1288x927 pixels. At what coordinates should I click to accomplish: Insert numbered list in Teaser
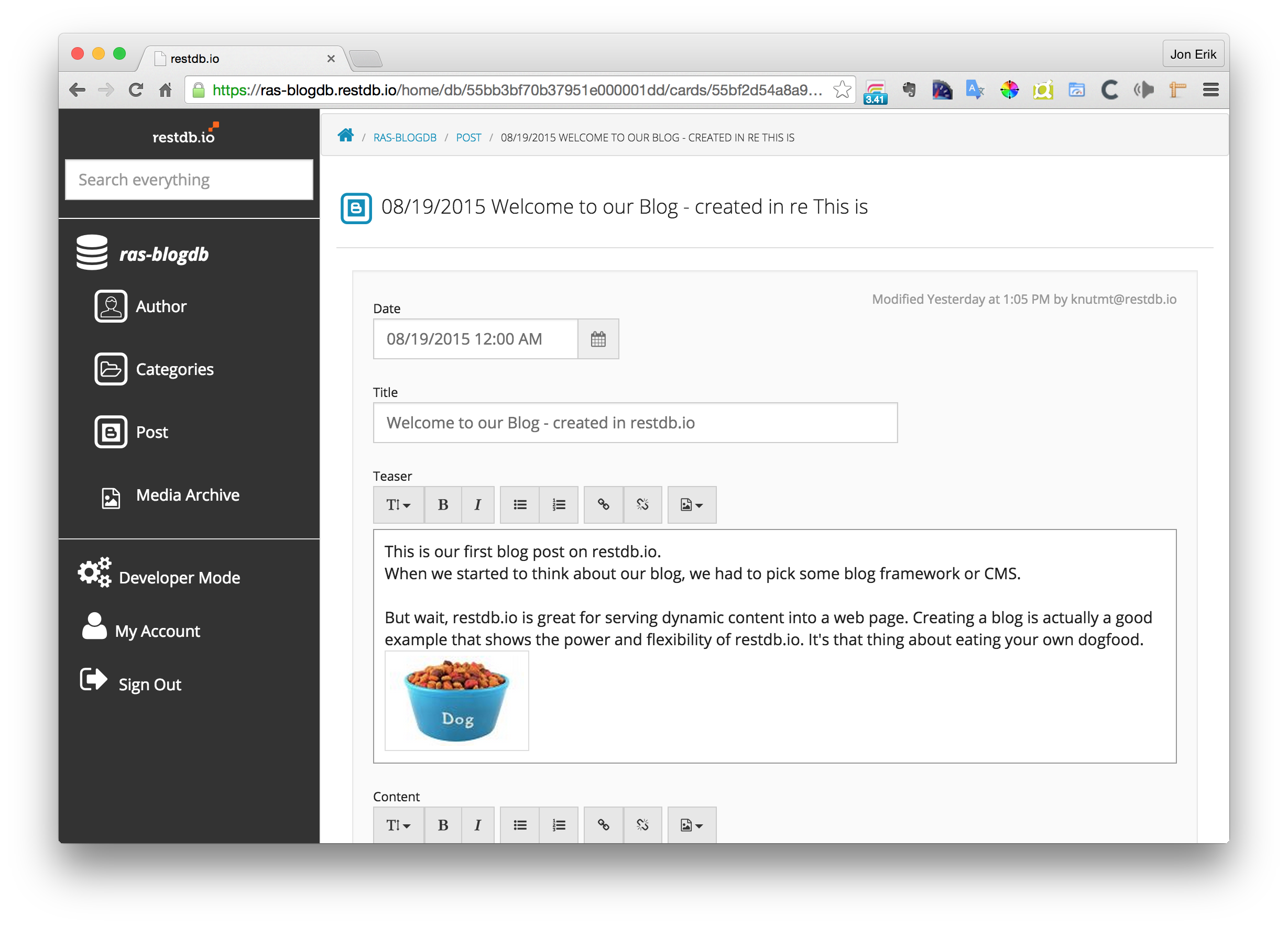click(x=559, y=505)
